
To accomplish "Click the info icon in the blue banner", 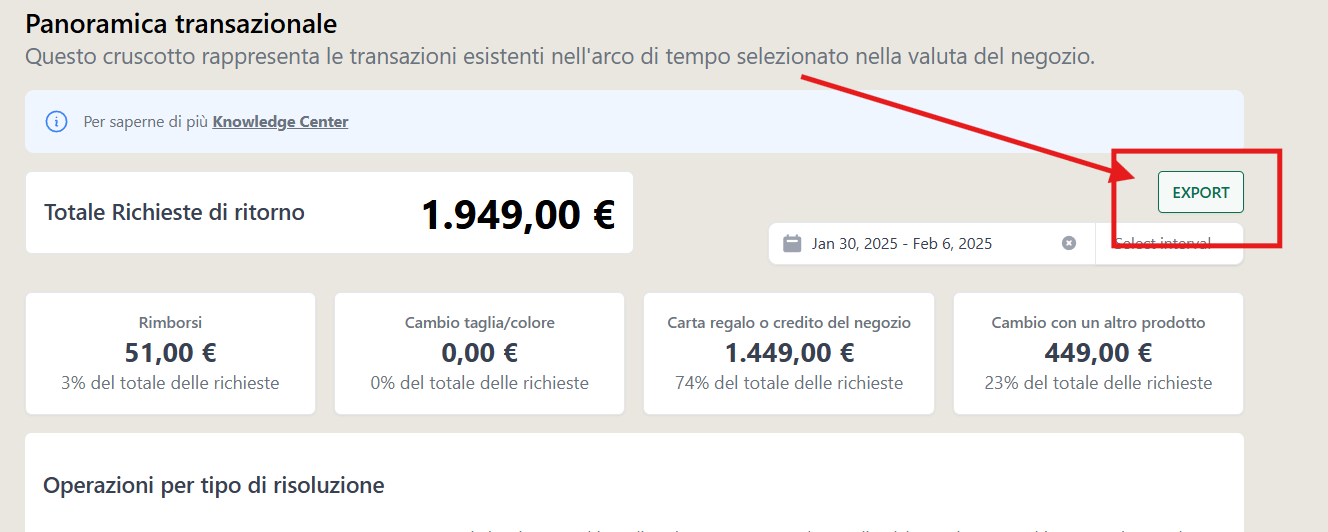I will coord(57,122).
